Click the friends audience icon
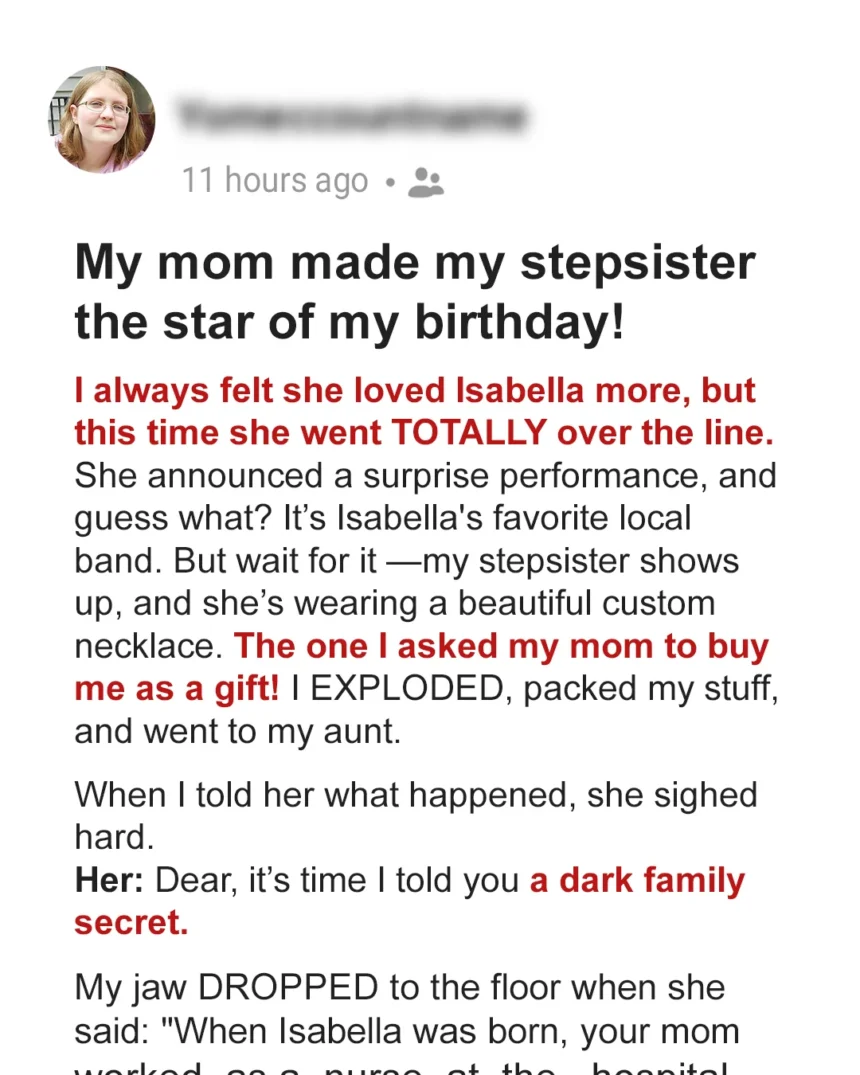The height and width of the screenshot is (1075, 860). tap(426, 182)
